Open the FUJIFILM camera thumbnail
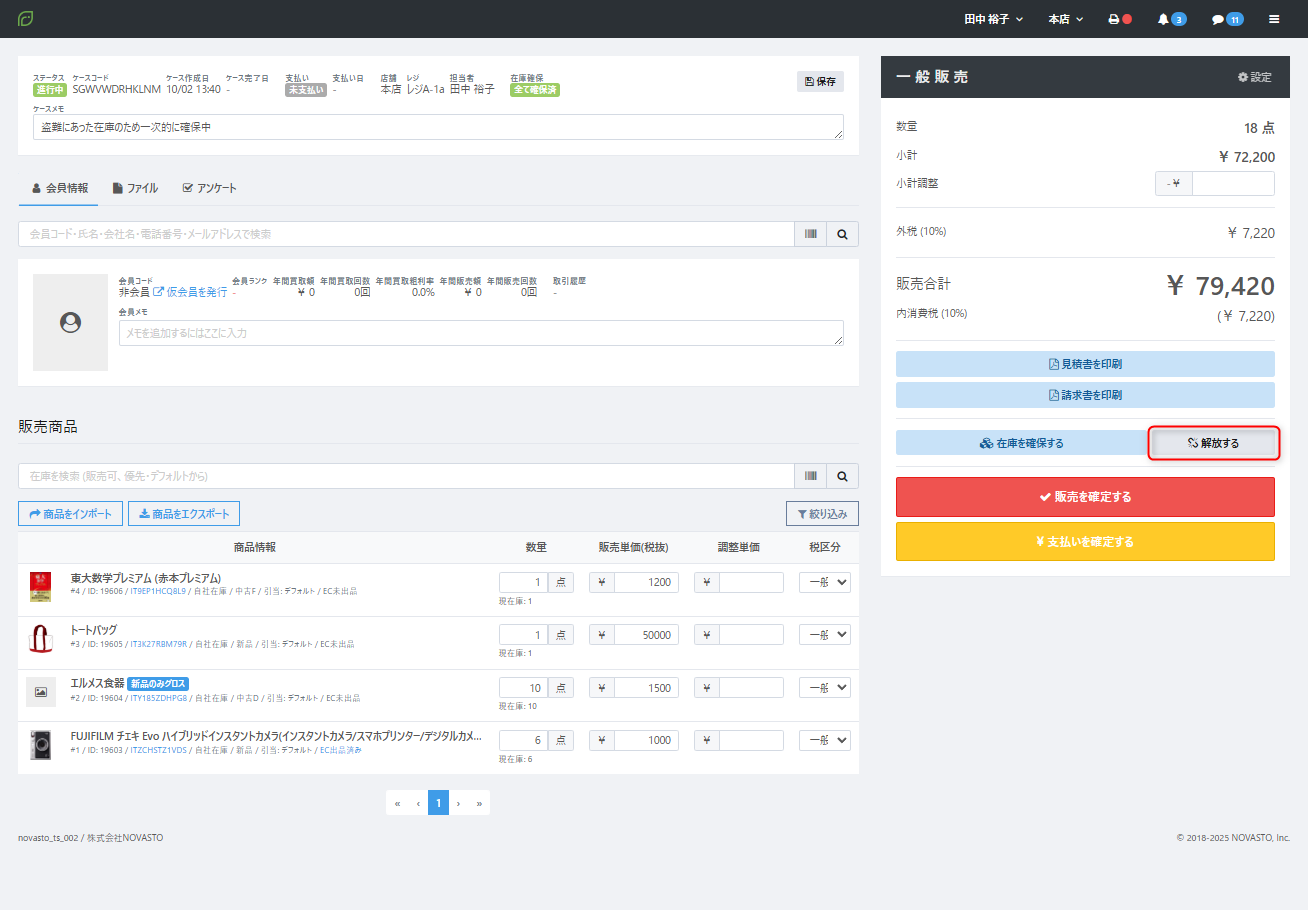This screenshot has width=1308, height=910. 41,745
